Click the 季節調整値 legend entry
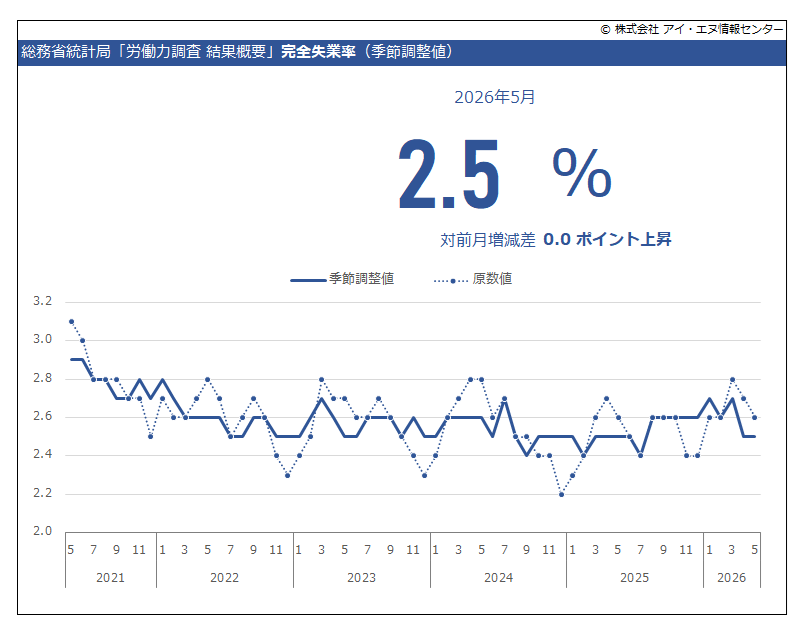Screen dimensions: 804x635 (x=343, y=279)
